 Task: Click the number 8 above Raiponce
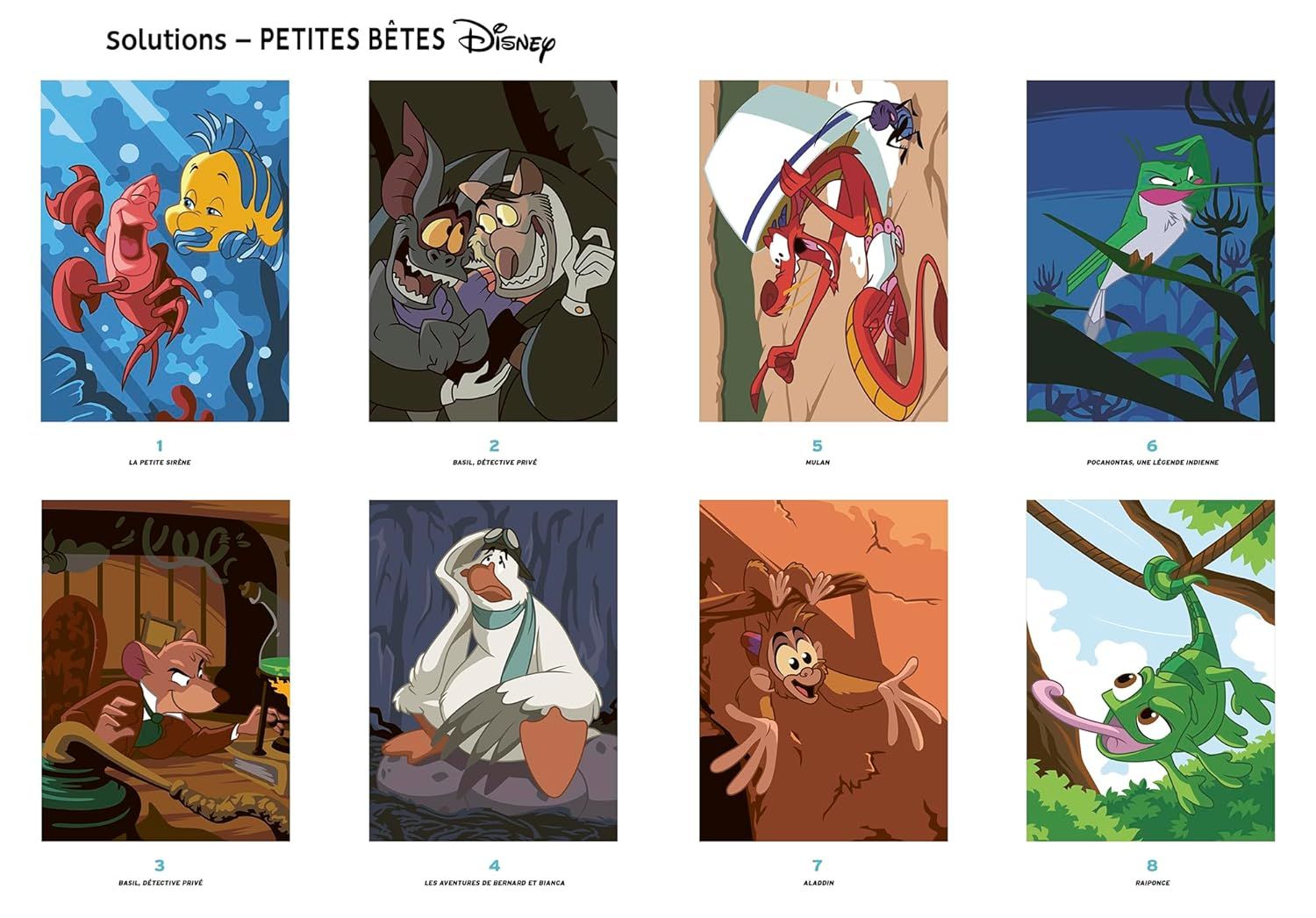(x=1152, y=865)
